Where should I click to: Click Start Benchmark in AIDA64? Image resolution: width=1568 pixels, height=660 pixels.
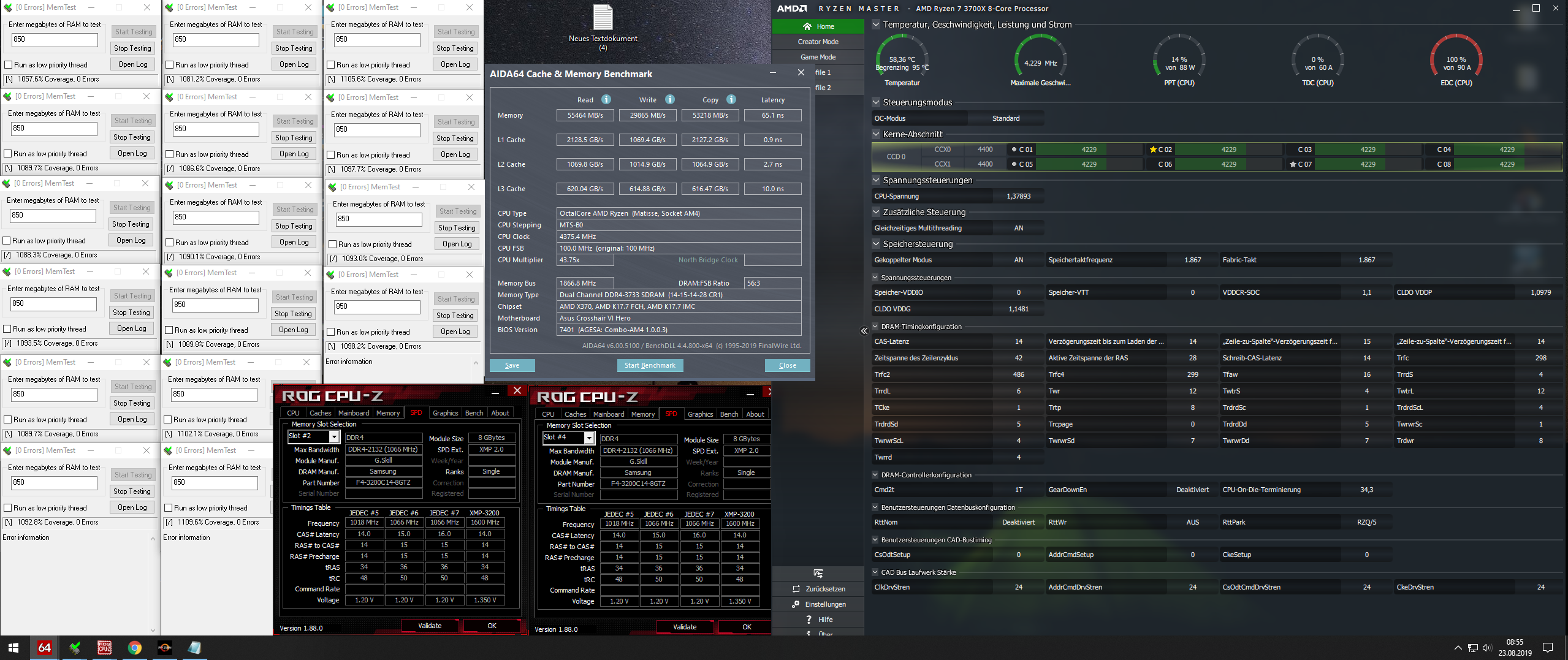(x=650, y=366)
